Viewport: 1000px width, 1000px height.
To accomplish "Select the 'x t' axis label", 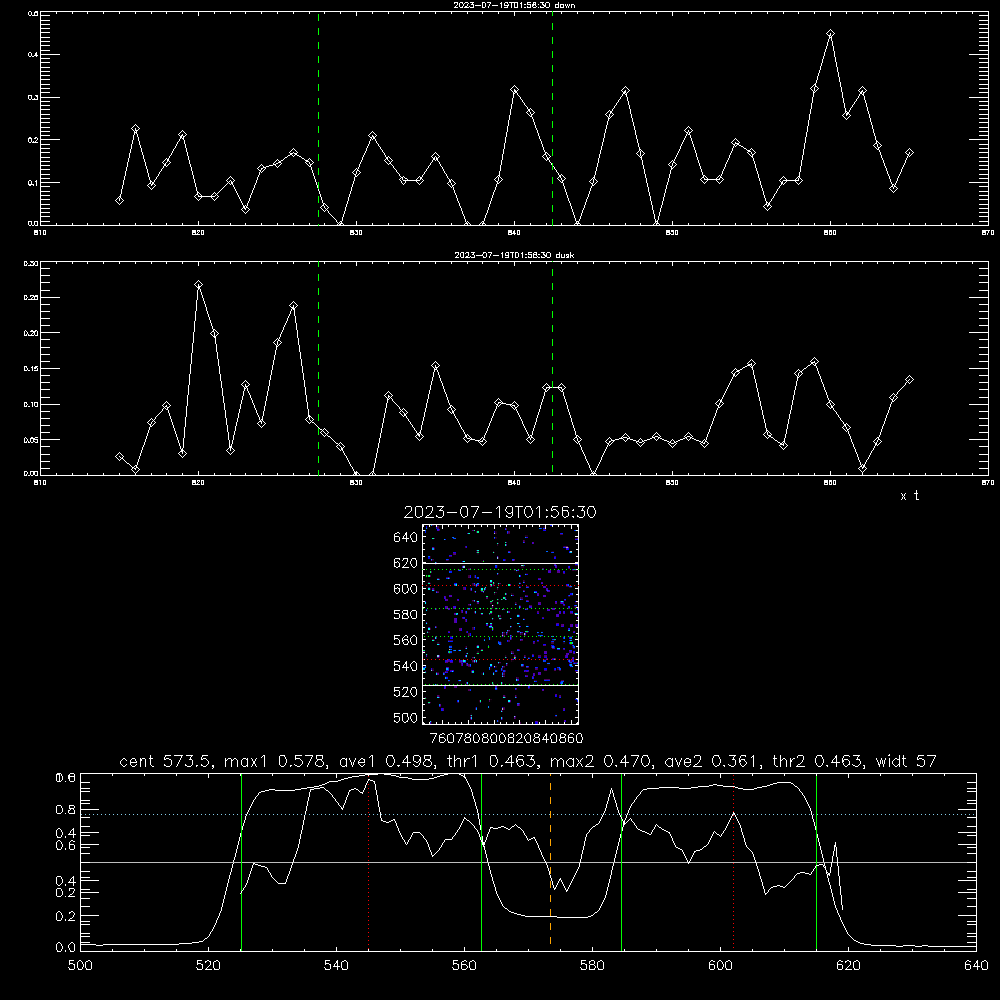I will (909, 496).
